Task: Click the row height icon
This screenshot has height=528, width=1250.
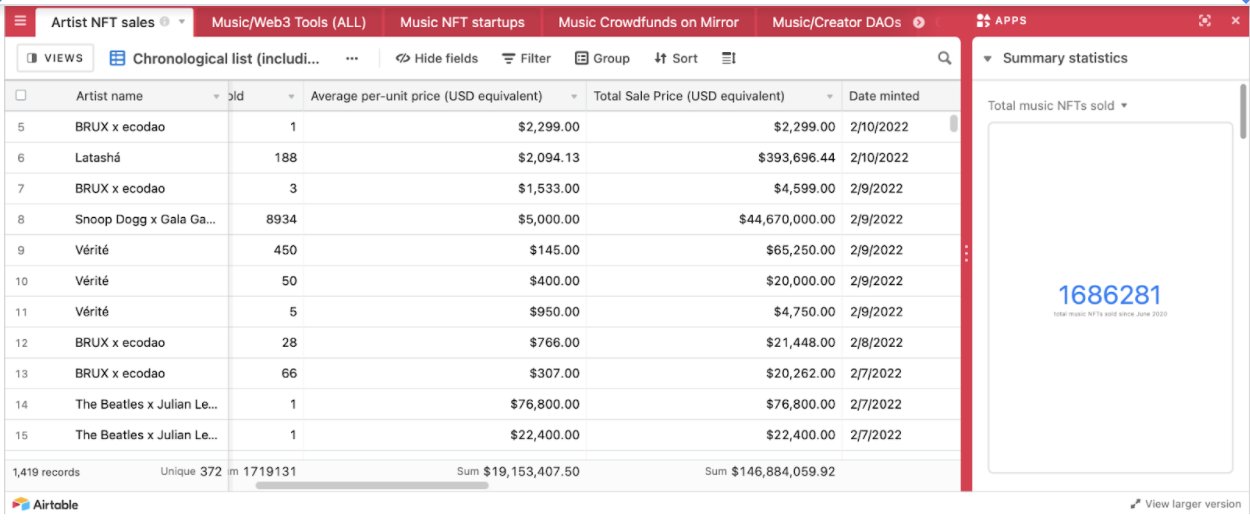Action: (x=728, y=58)
